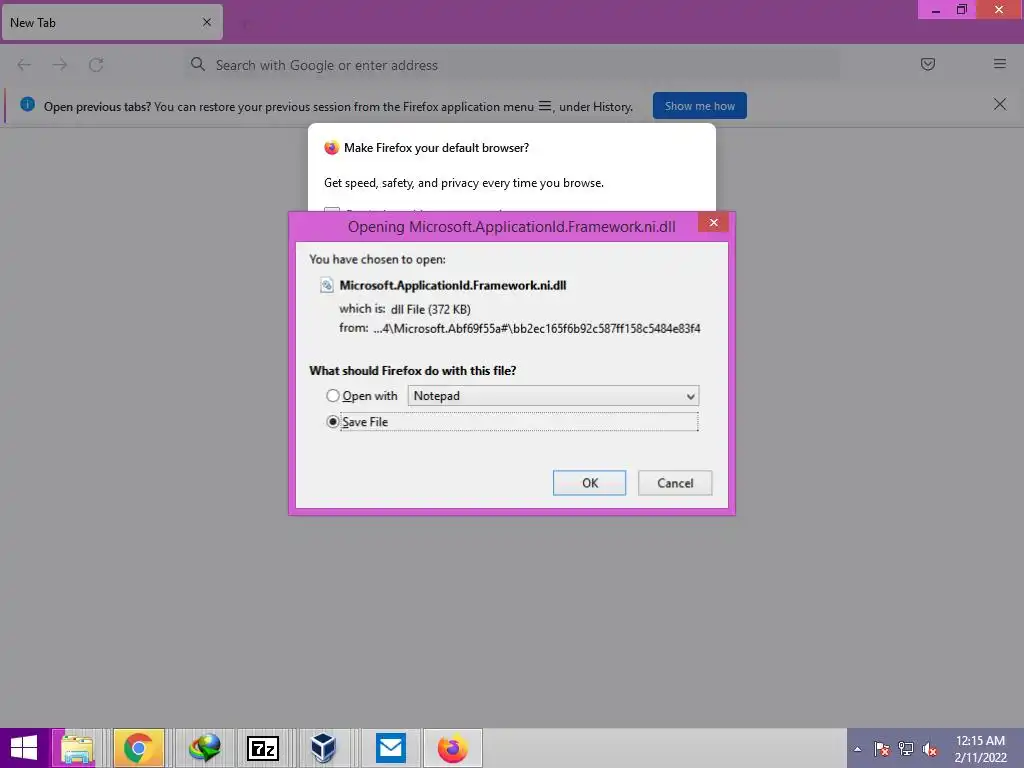Launch Google Chrome from the taskbar
Image resolution: width=1024 pixels, height=768 pixels.
click(x=138, y=748)
